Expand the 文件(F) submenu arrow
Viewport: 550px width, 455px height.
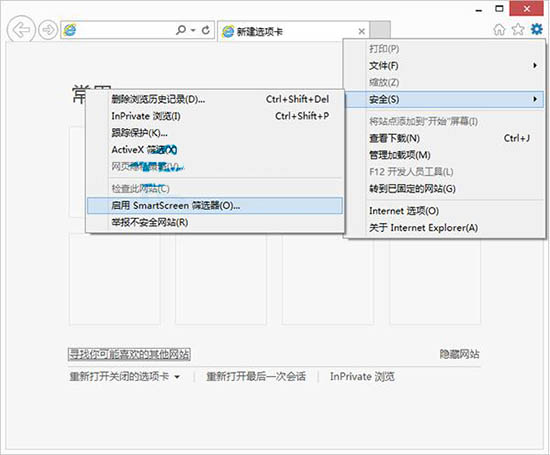(x=535, y=66)
